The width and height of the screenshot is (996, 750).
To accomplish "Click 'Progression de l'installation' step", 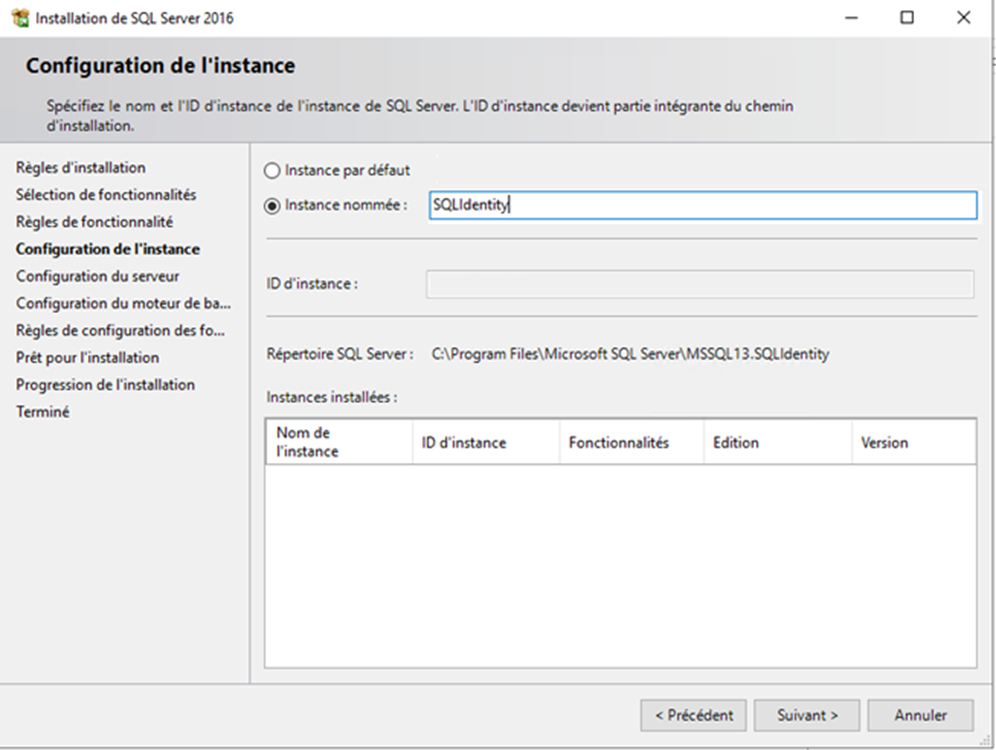I will point(105,384).
